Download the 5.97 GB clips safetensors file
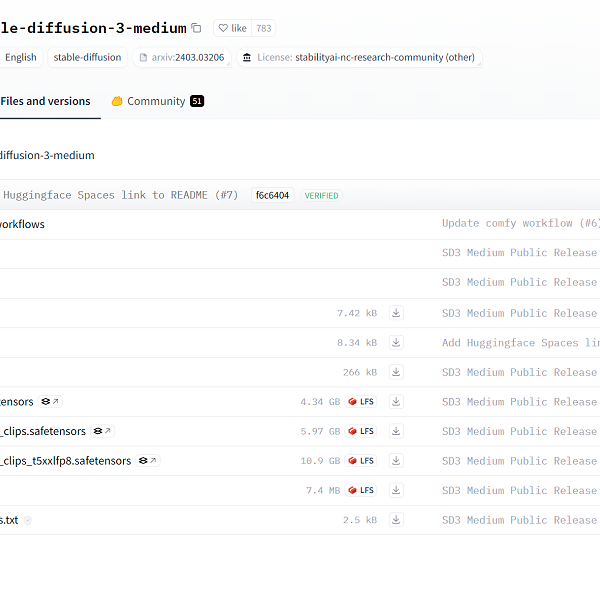The image size is (600, 600). click(396, 431)
